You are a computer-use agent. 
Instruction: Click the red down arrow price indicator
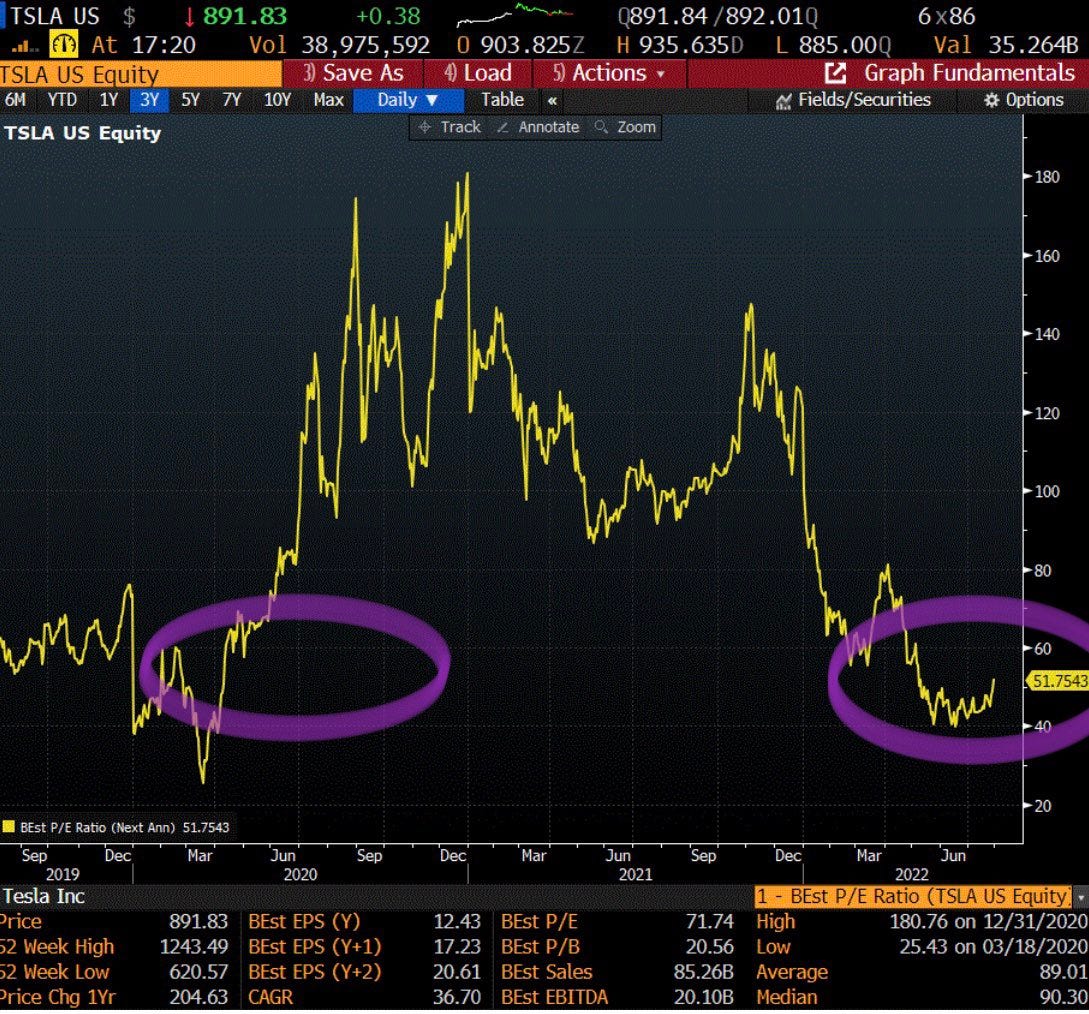click(190, 17)
